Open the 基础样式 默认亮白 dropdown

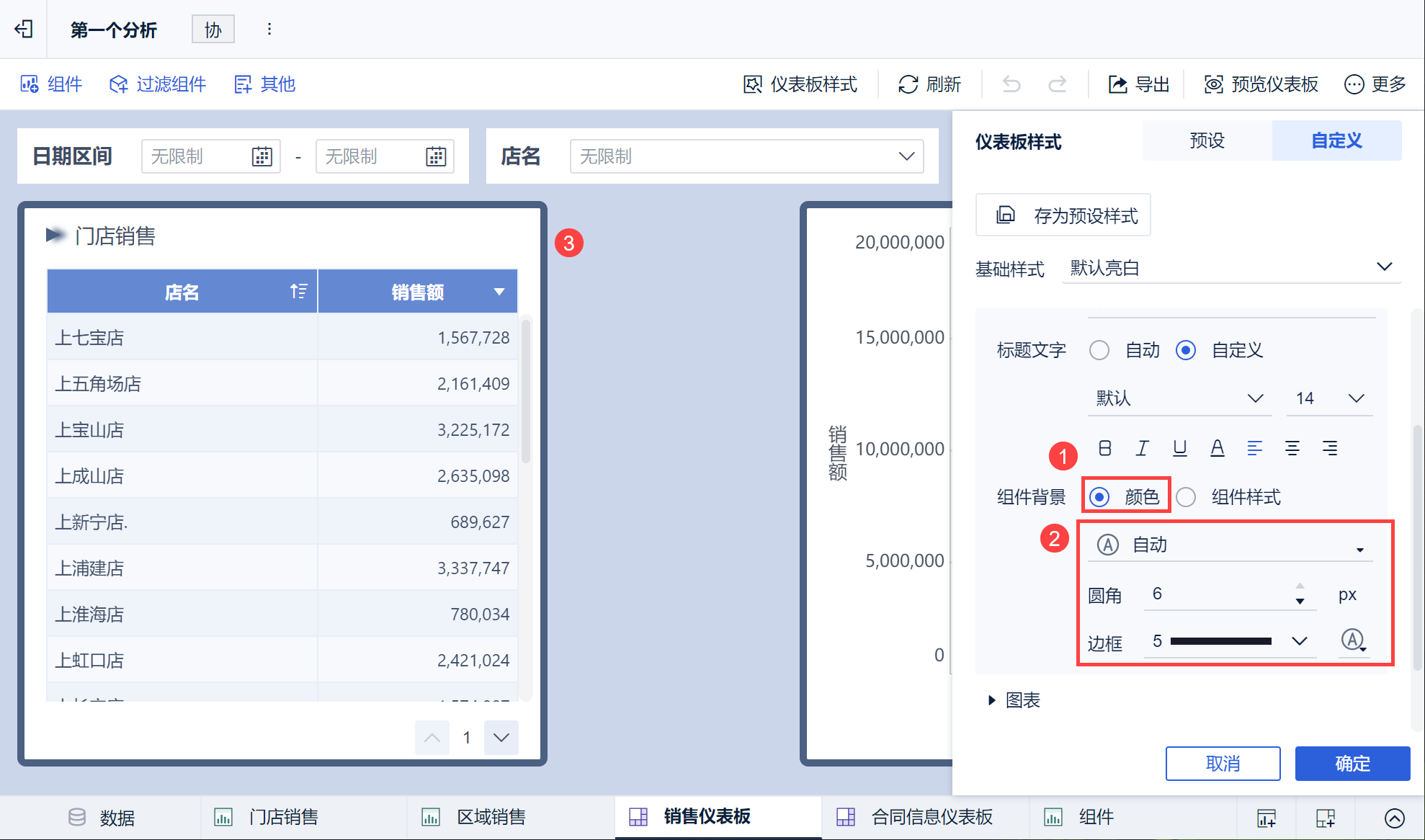coord(1230,268)
